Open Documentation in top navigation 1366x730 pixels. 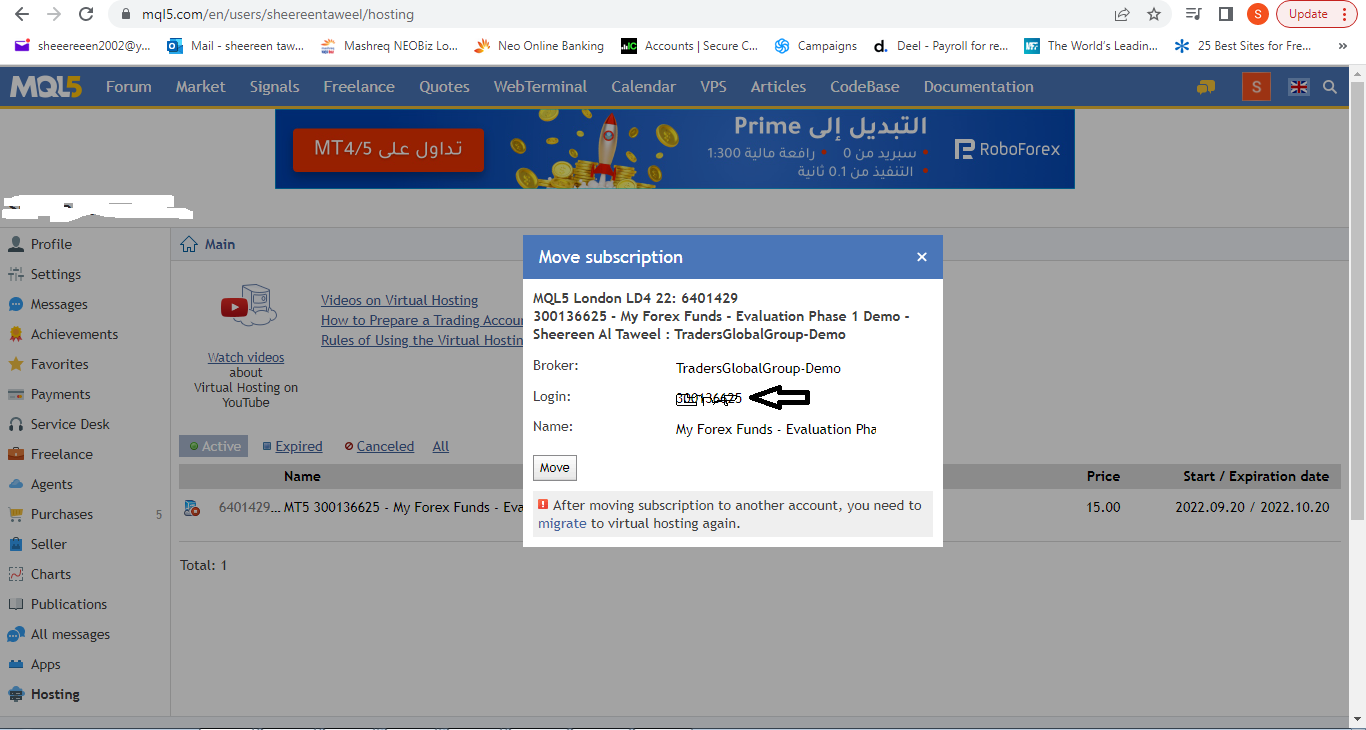pyautogui.click(x=979, y=87)
